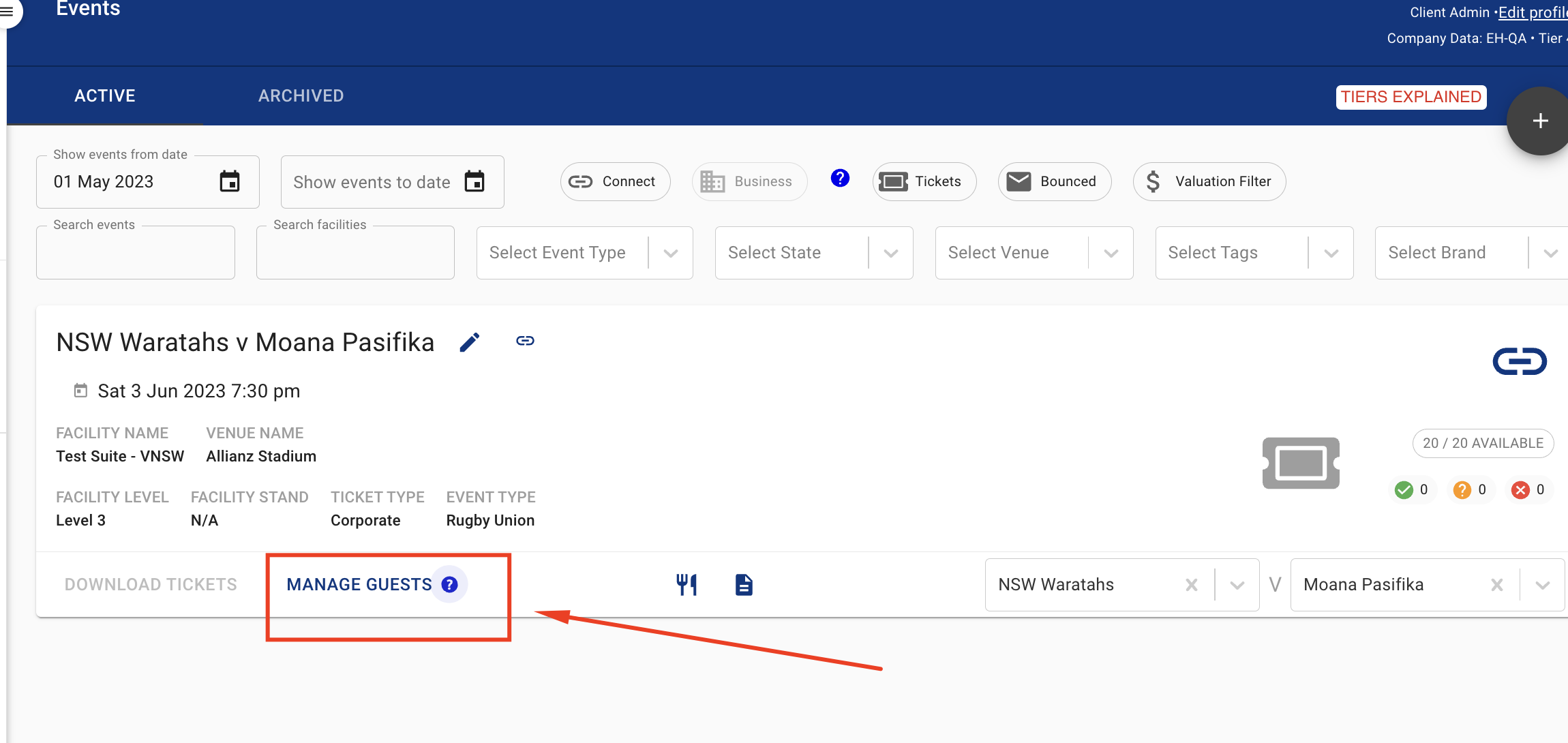This screenshot has height=743, width=1568.
Task: Click the small link icon beside event title
Action: pyautogui.click(x=525, y=341)
